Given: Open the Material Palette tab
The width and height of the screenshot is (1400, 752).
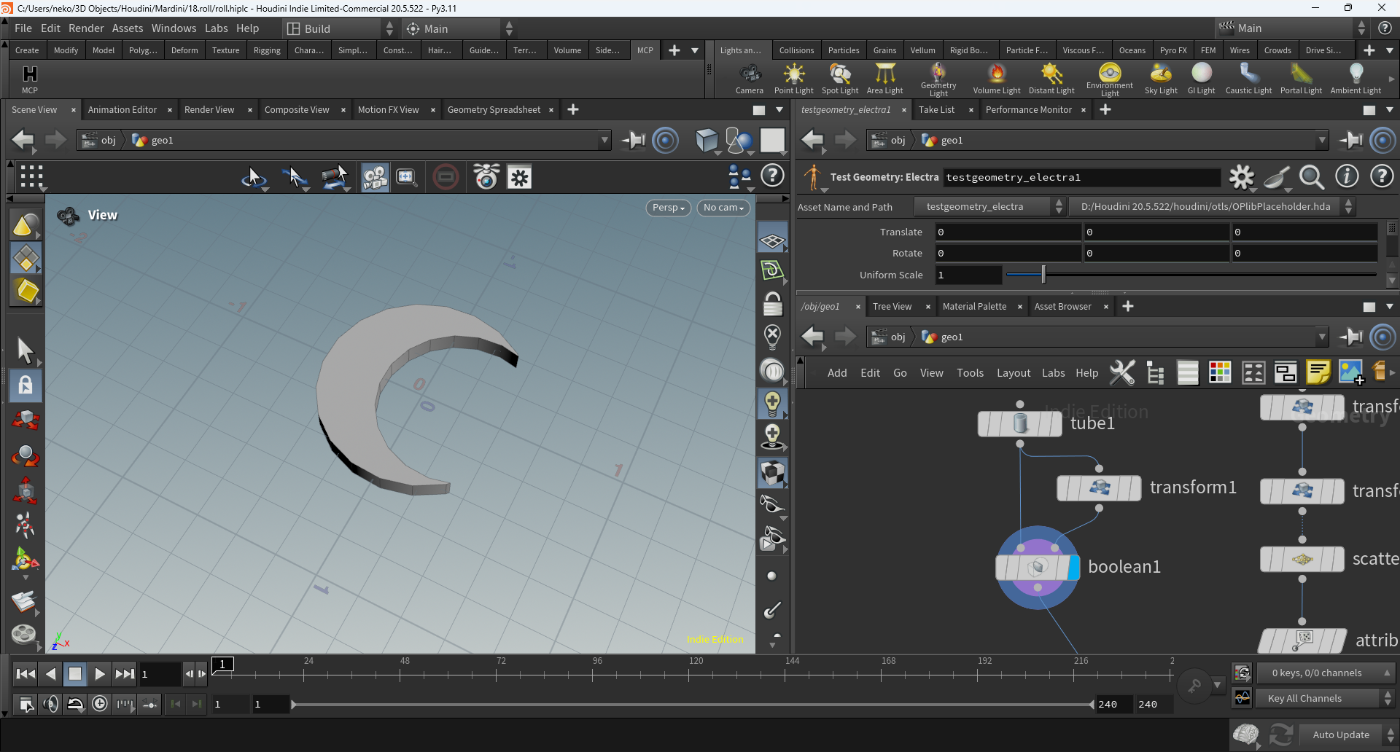Looking at the screenshot, I should pos(974,306).
